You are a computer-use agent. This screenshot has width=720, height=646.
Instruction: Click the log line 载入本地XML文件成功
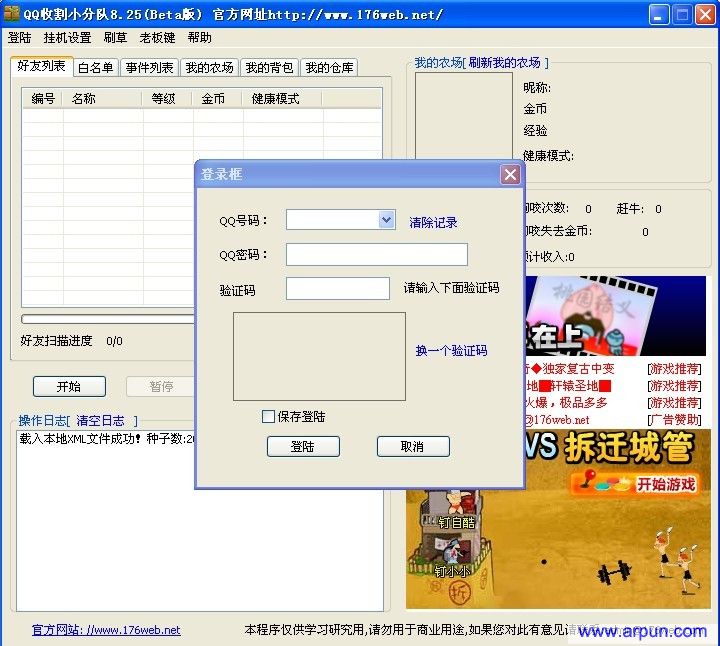point(106,439)
